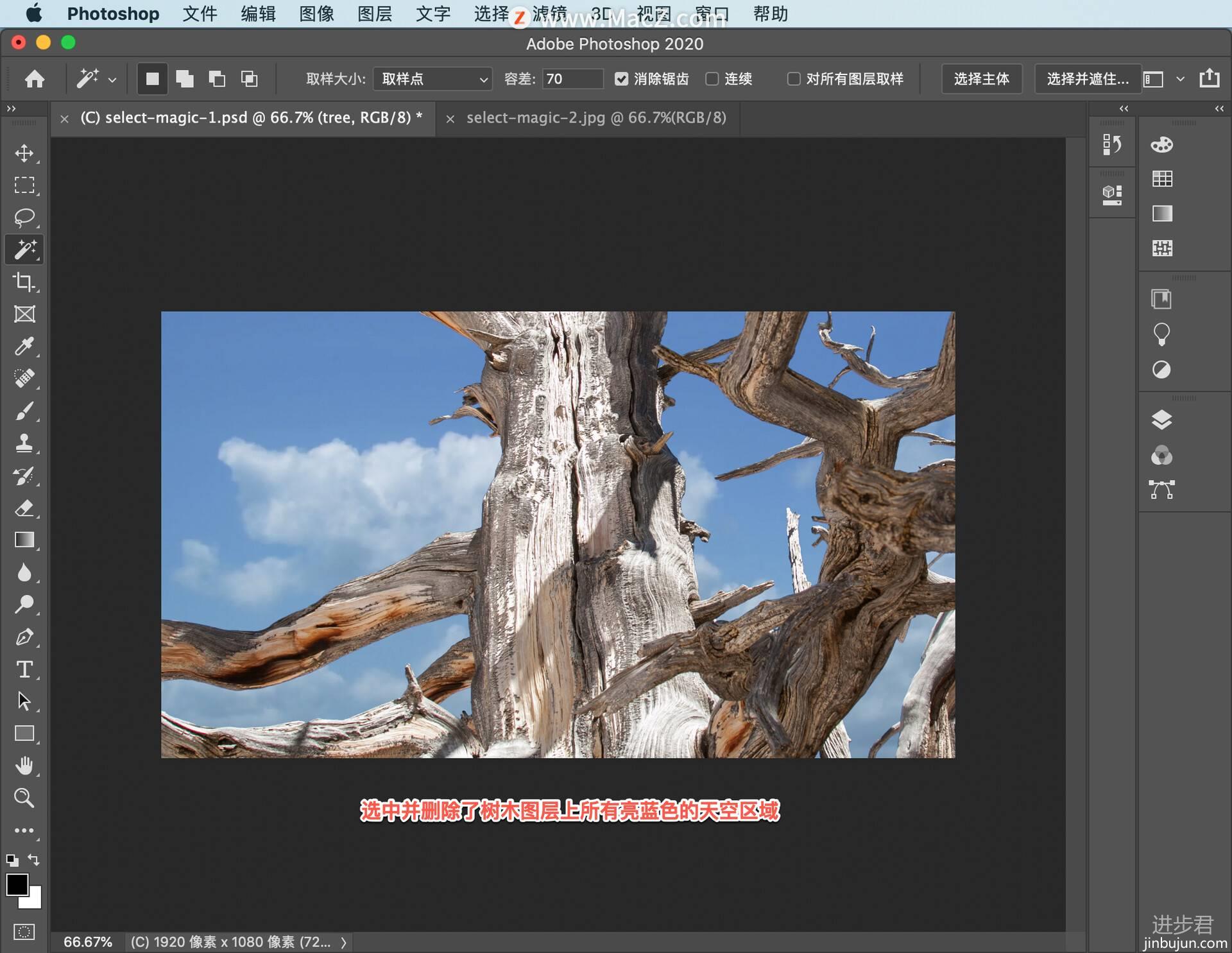Open the Paths panel icon
This screenshot has height=953, width=1232.
click(x=1162, y=490)
